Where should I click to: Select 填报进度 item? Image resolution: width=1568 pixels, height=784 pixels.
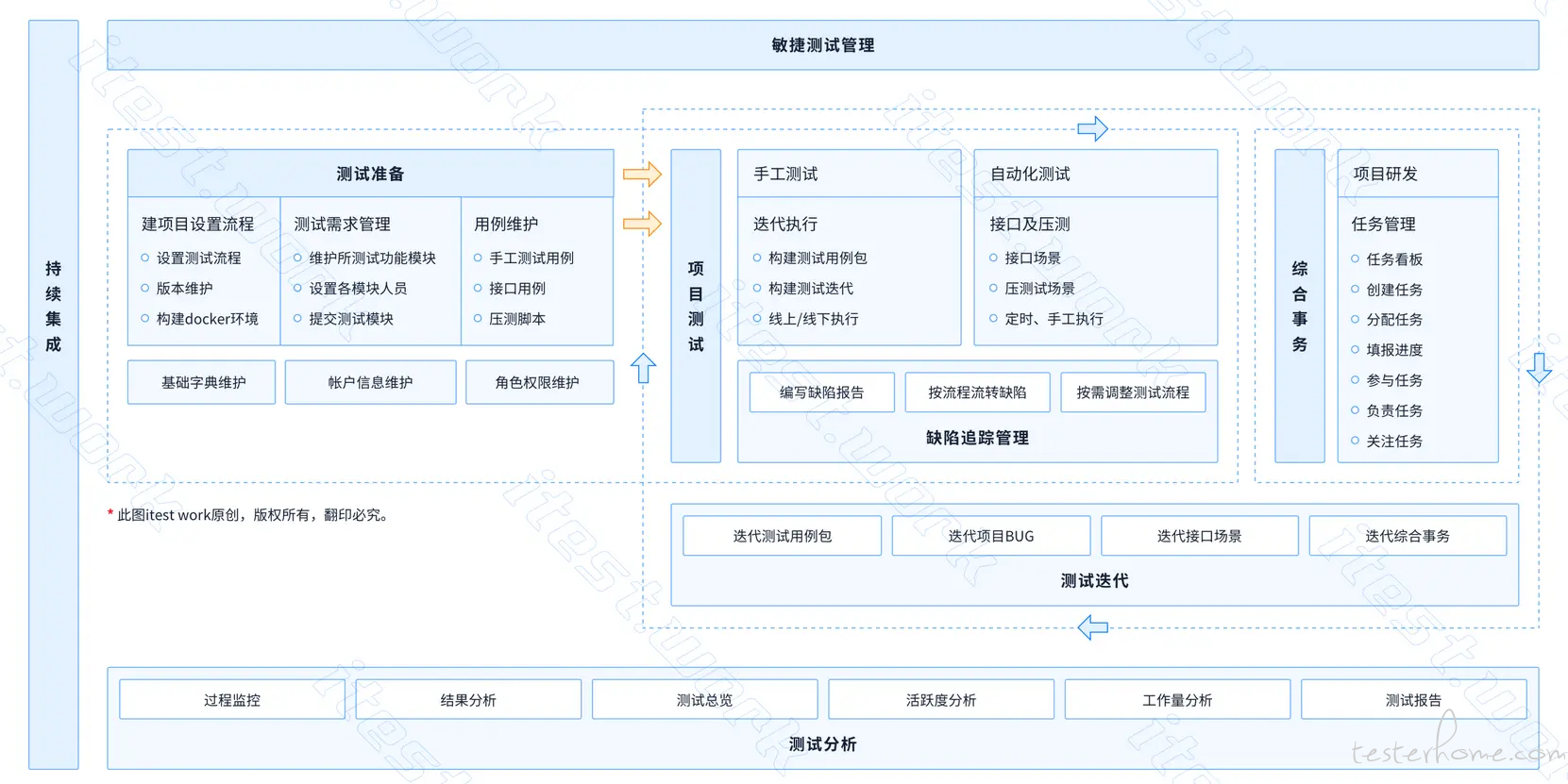(x=1394, y=350)
